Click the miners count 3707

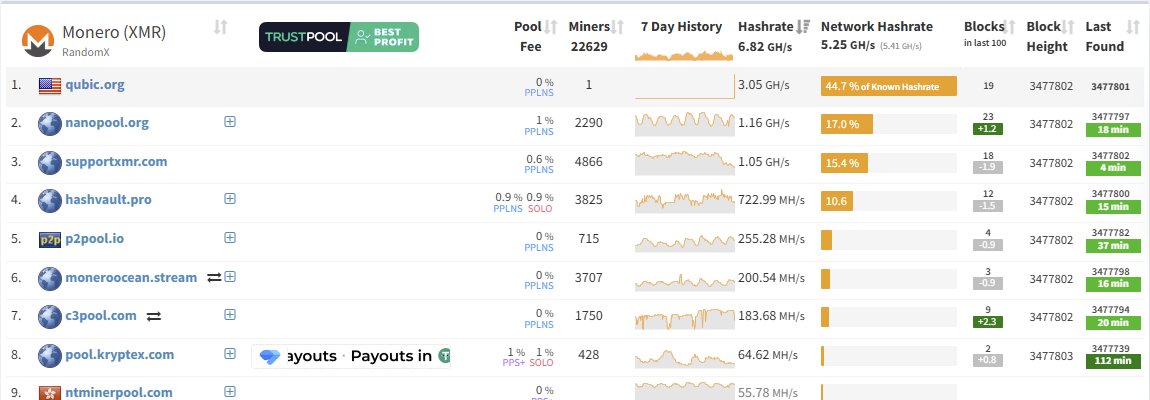pyautogui.click(x=588, y=277)
